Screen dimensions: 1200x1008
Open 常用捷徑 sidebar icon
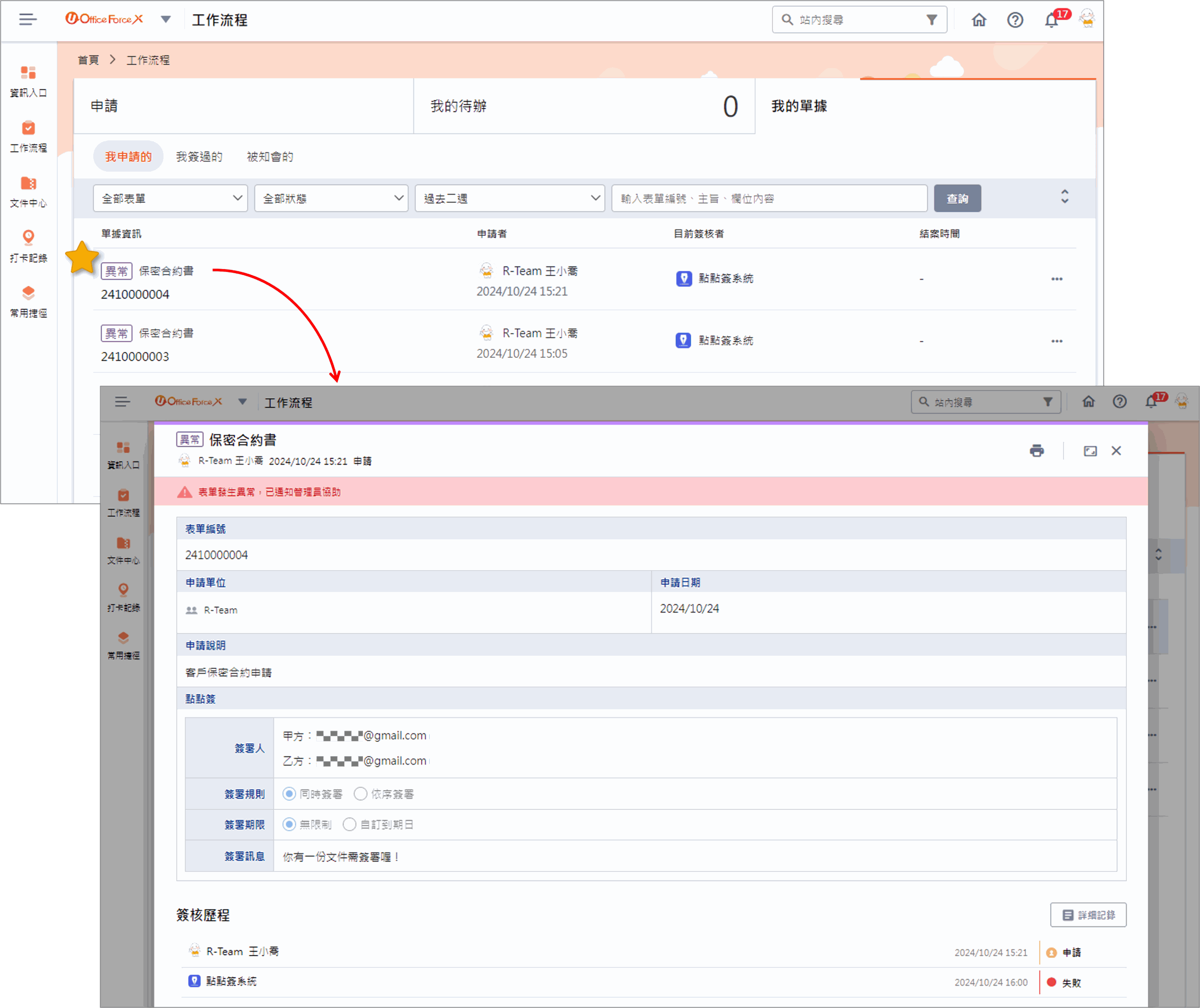(x=28, y=302)
